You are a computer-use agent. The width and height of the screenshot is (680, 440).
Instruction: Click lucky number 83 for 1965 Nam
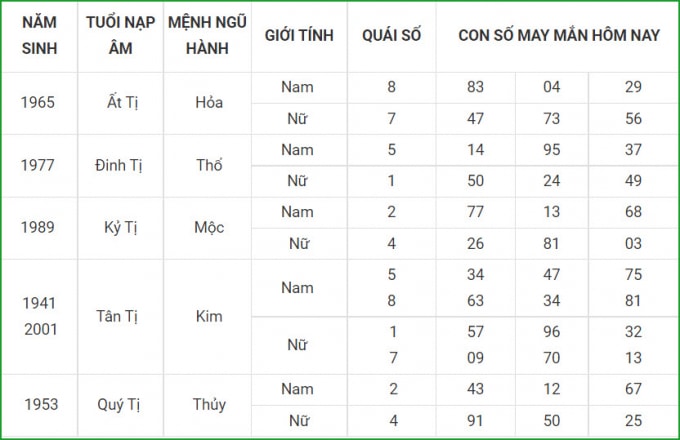tap(475, 87)
